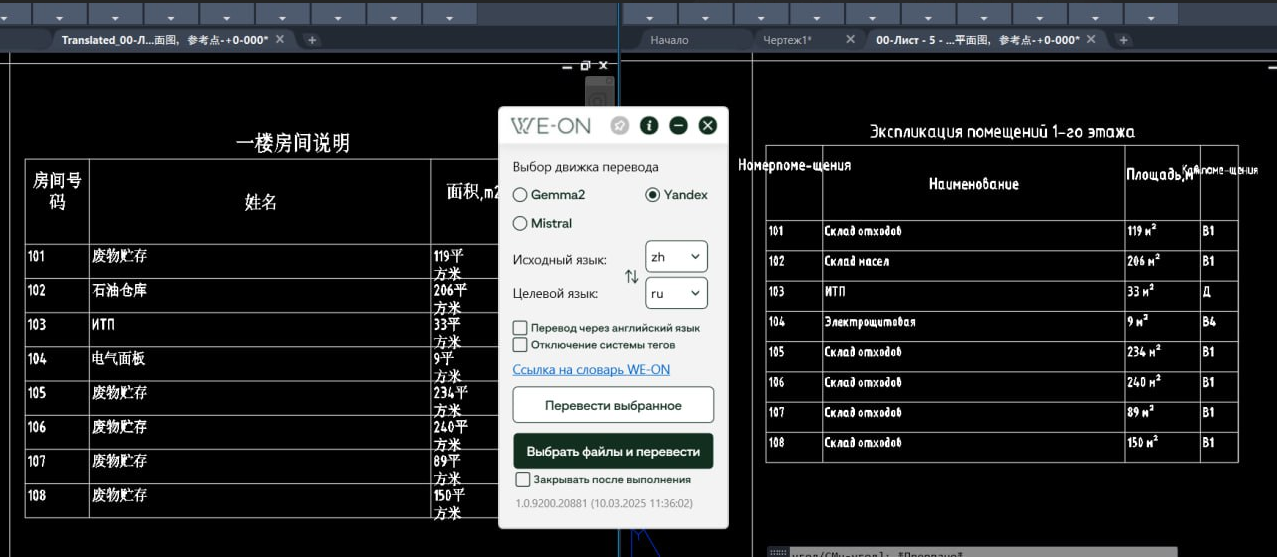Select 电气面板 cell in row 104
This screenshot has height=557, width=1277.
click(x=119, y=358)
